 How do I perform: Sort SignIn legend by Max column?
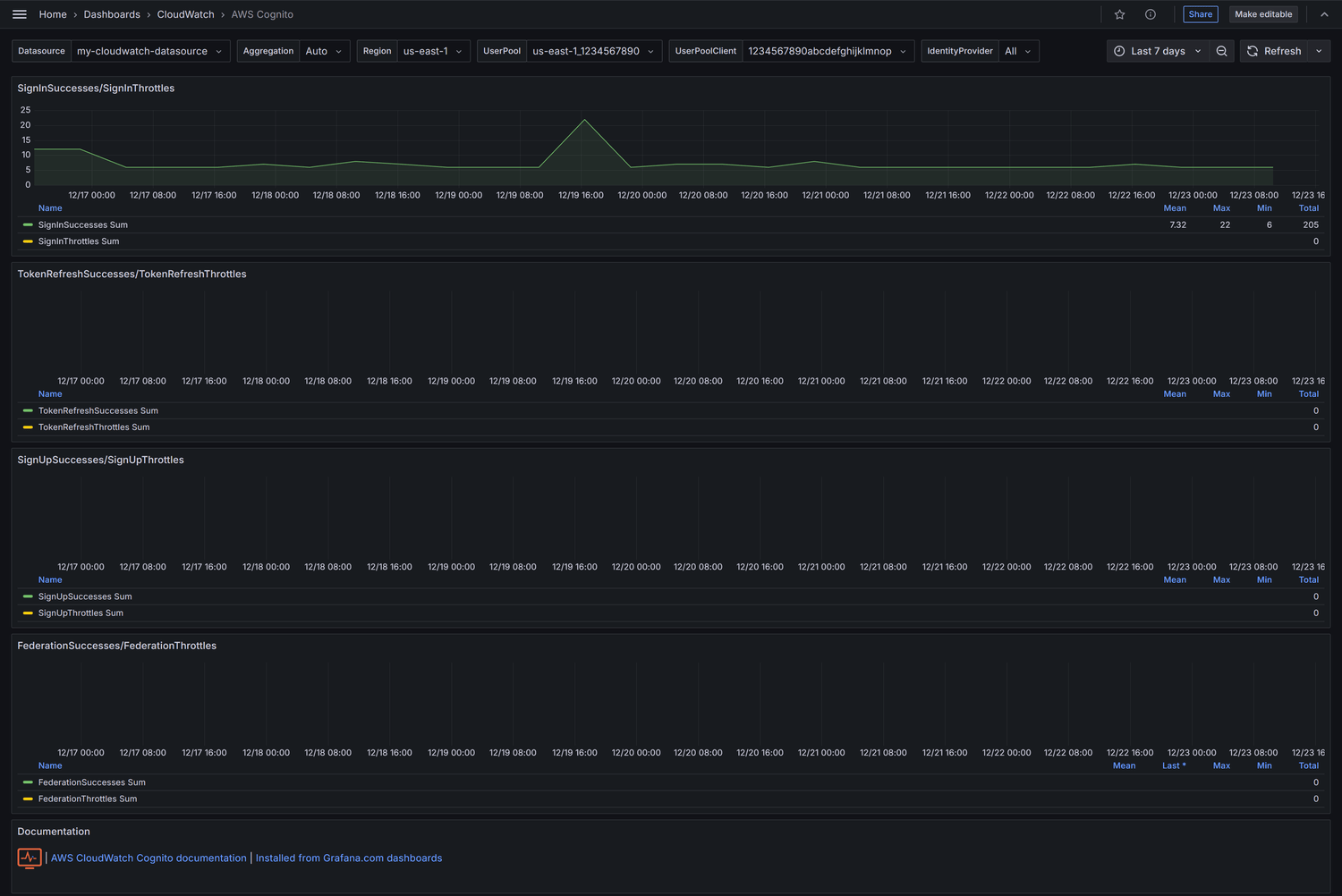coord(1221,208)
